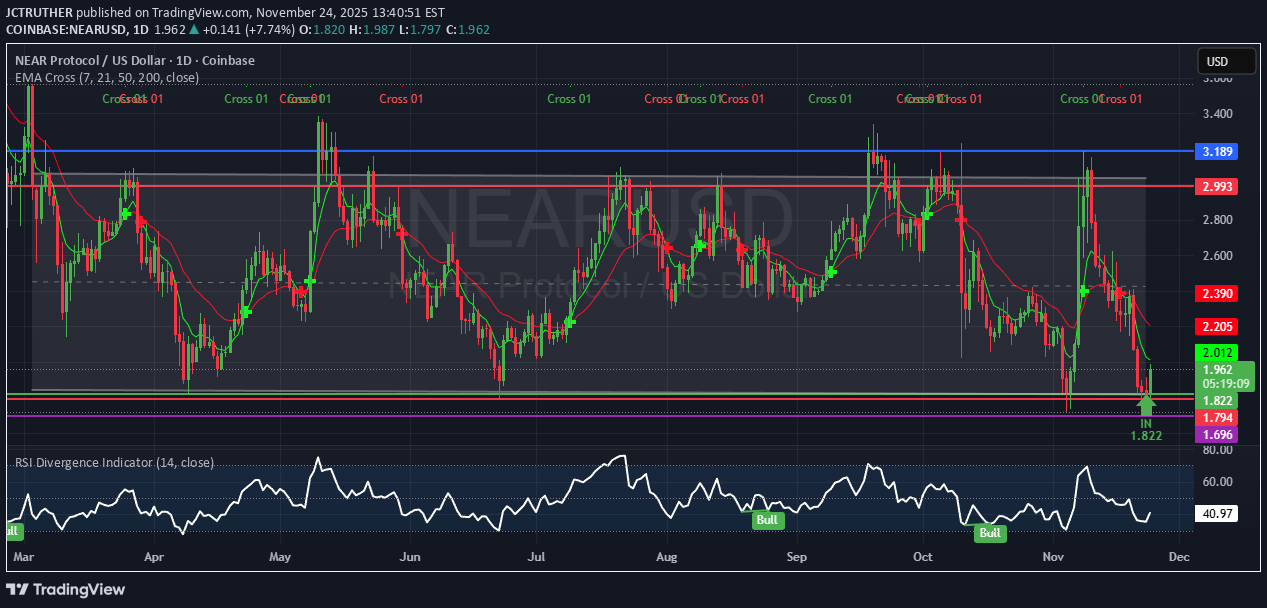Open the USD currency selector
The height and width of the screenshot is (608, 1267).
1226,62
